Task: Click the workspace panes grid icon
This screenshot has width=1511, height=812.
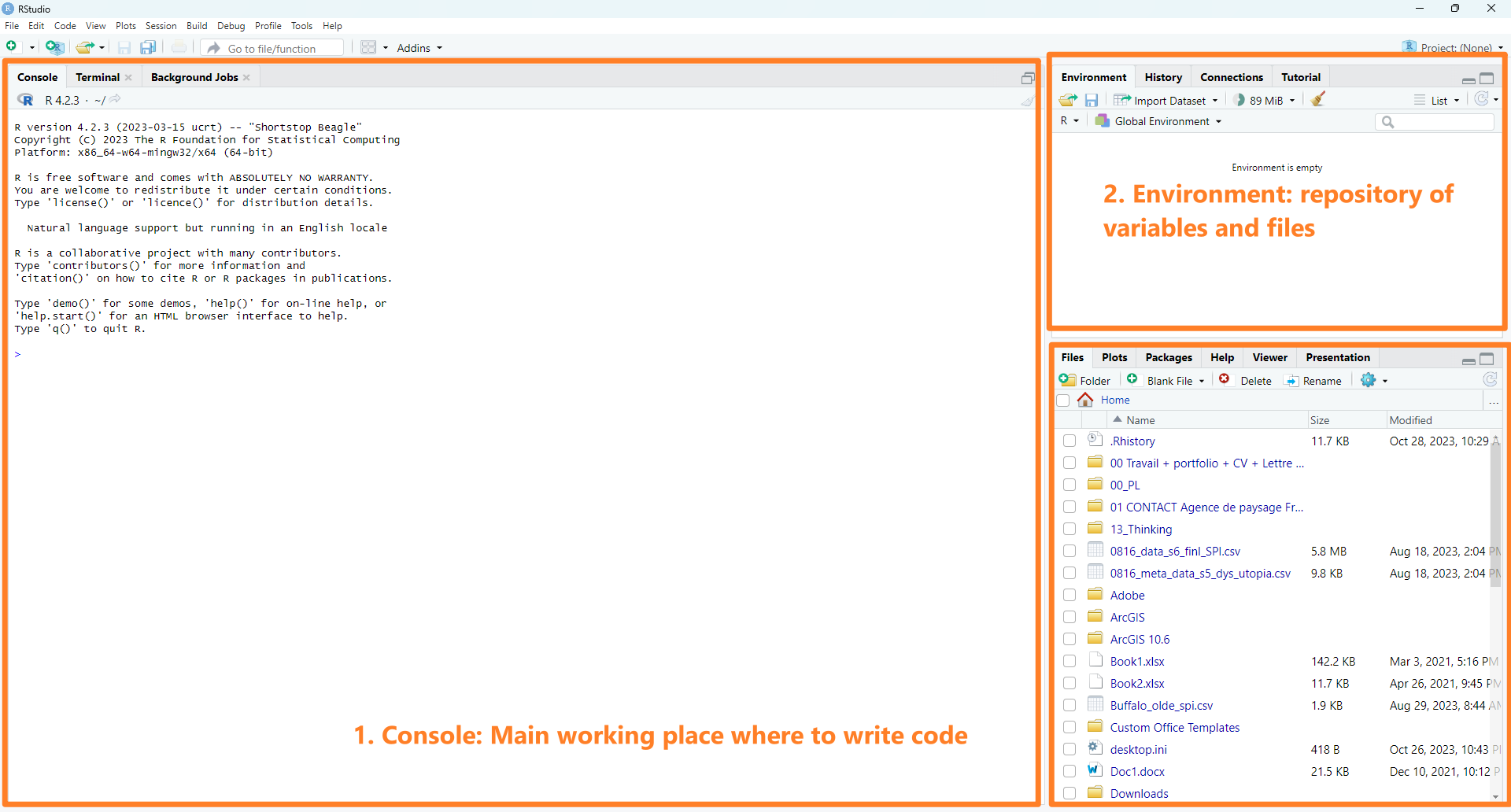Action: 368,47
